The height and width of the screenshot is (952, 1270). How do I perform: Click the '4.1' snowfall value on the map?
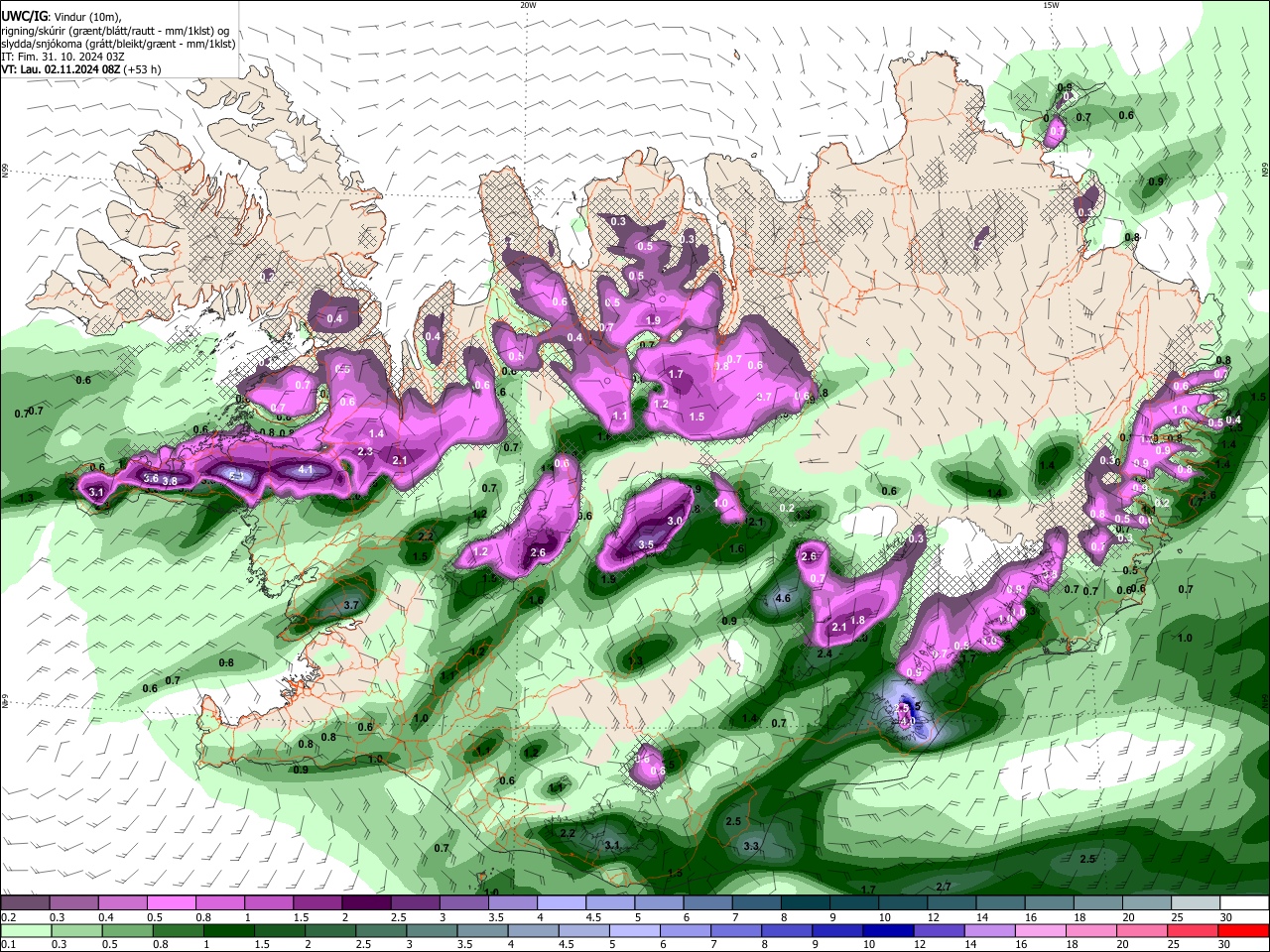[x=306, y=470]
